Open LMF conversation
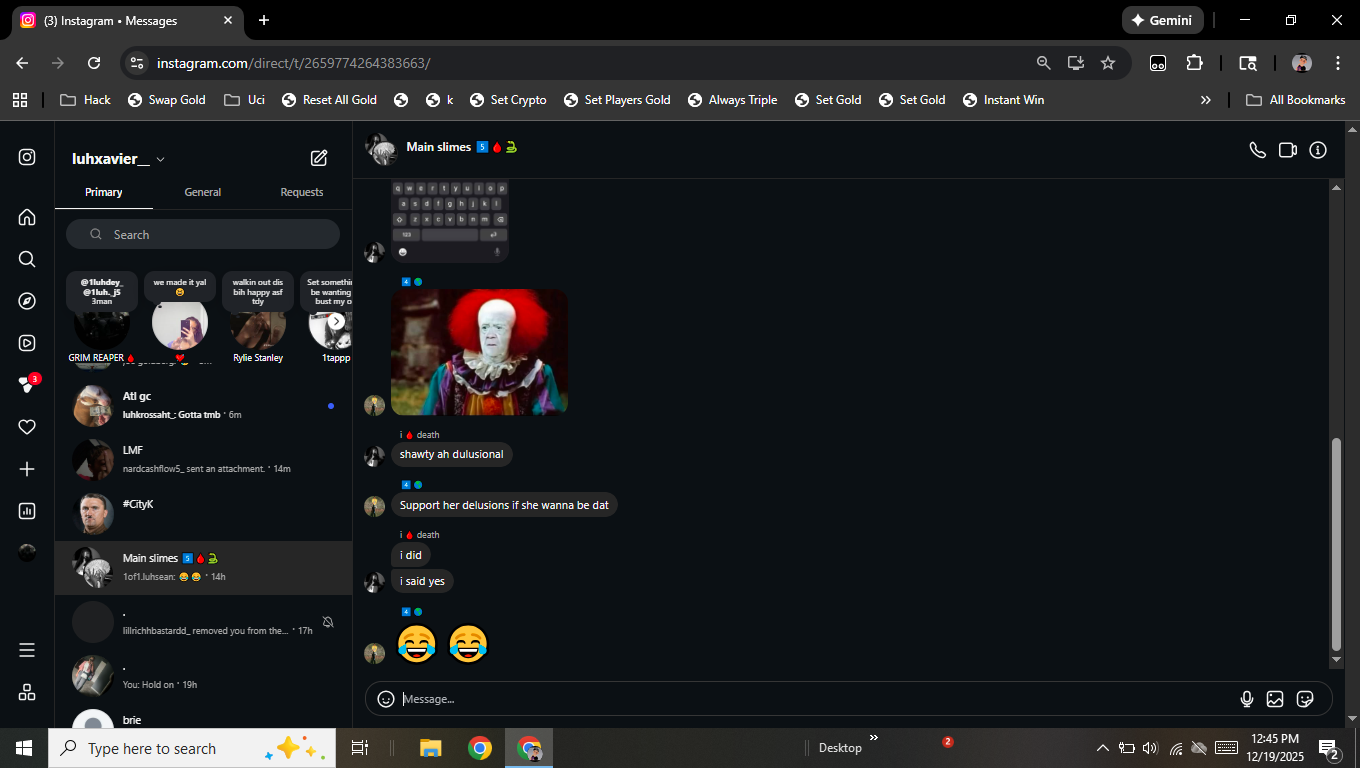1360x768 pixels. point(203,459)
